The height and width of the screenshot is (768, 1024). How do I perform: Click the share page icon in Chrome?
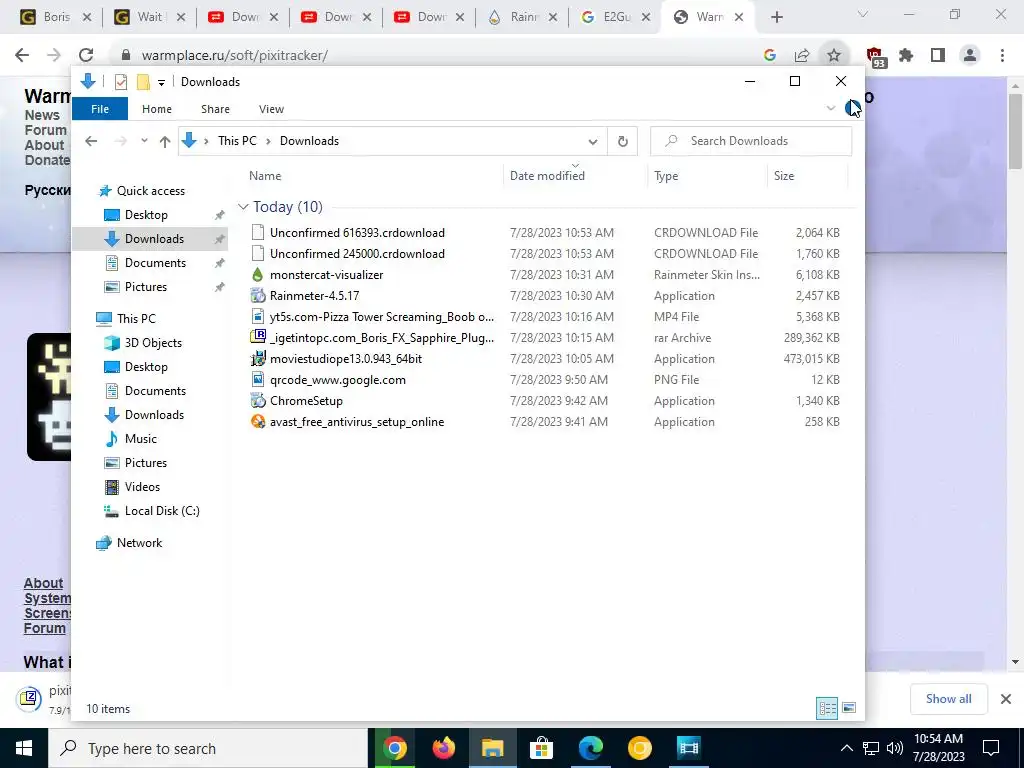[802, 56]
